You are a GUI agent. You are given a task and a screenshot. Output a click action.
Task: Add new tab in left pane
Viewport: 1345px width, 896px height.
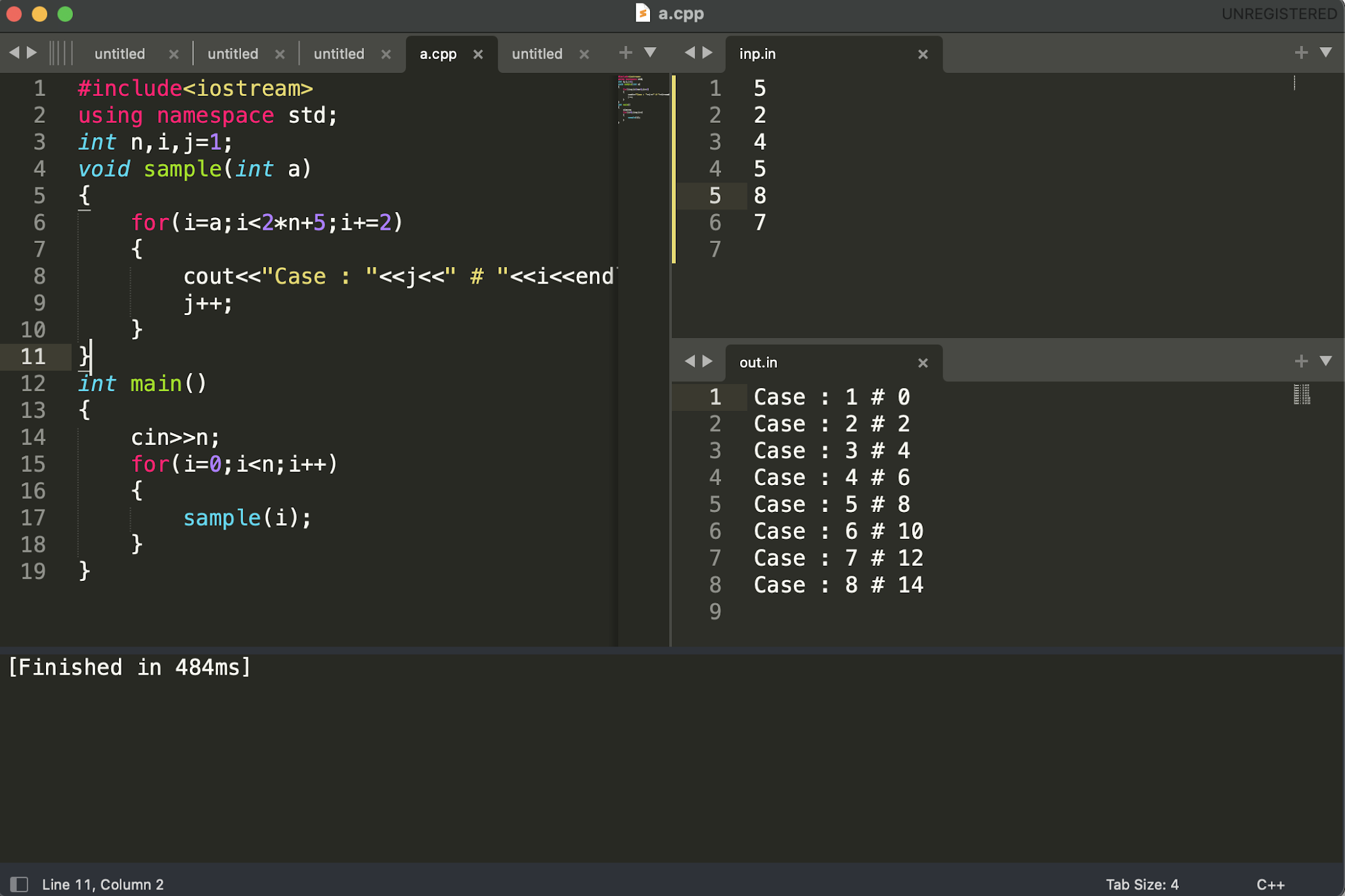tap(625, 53)
